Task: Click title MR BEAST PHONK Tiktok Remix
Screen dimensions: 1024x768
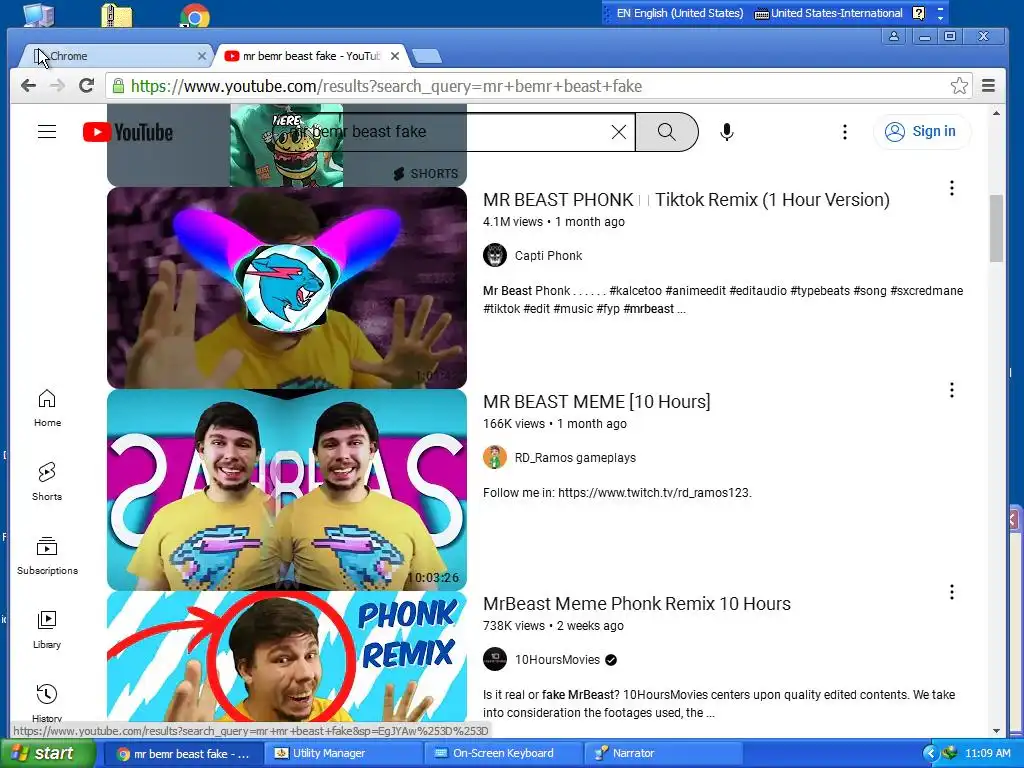Action: 686,200
